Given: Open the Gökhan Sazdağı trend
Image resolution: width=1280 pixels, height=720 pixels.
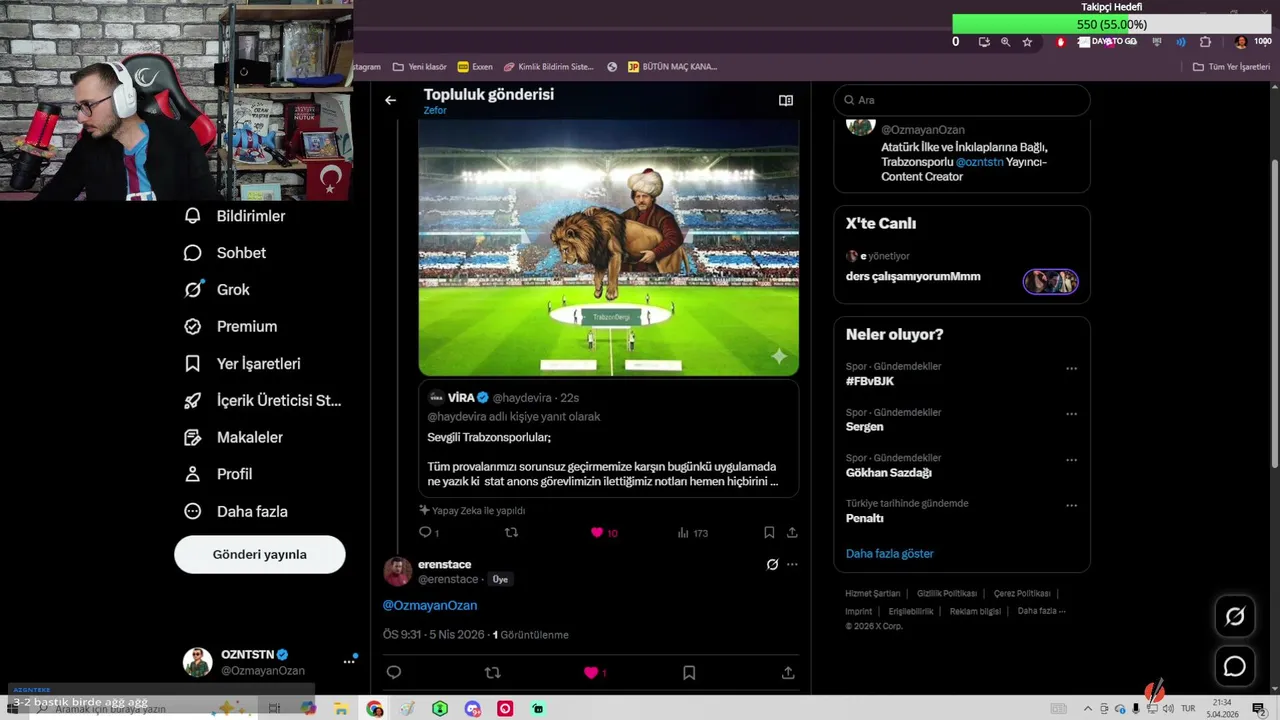Looking at the screenshot, I should click(889, 473).
